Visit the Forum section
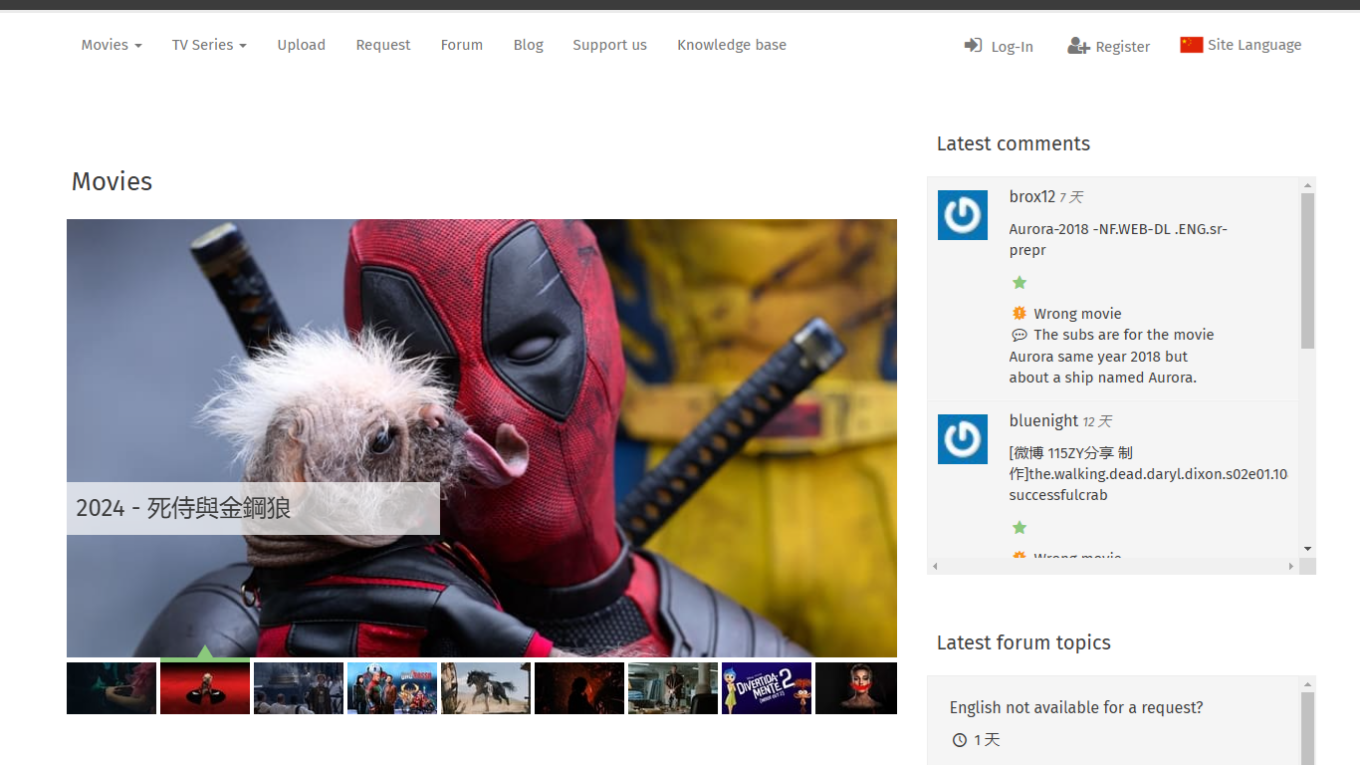The image size is (1360, 765). pyautogui.click(x=462, y=45)
